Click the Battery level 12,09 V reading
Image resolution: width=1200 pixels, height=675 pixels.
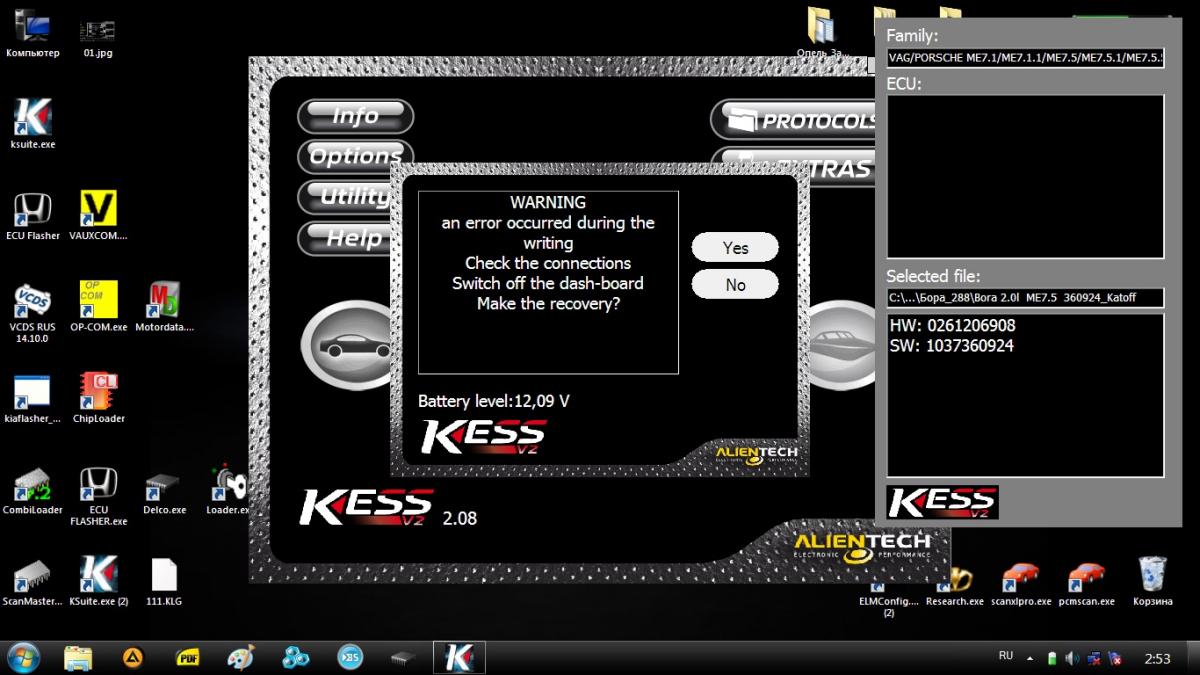pyautogui.click(x=494, y=401)
